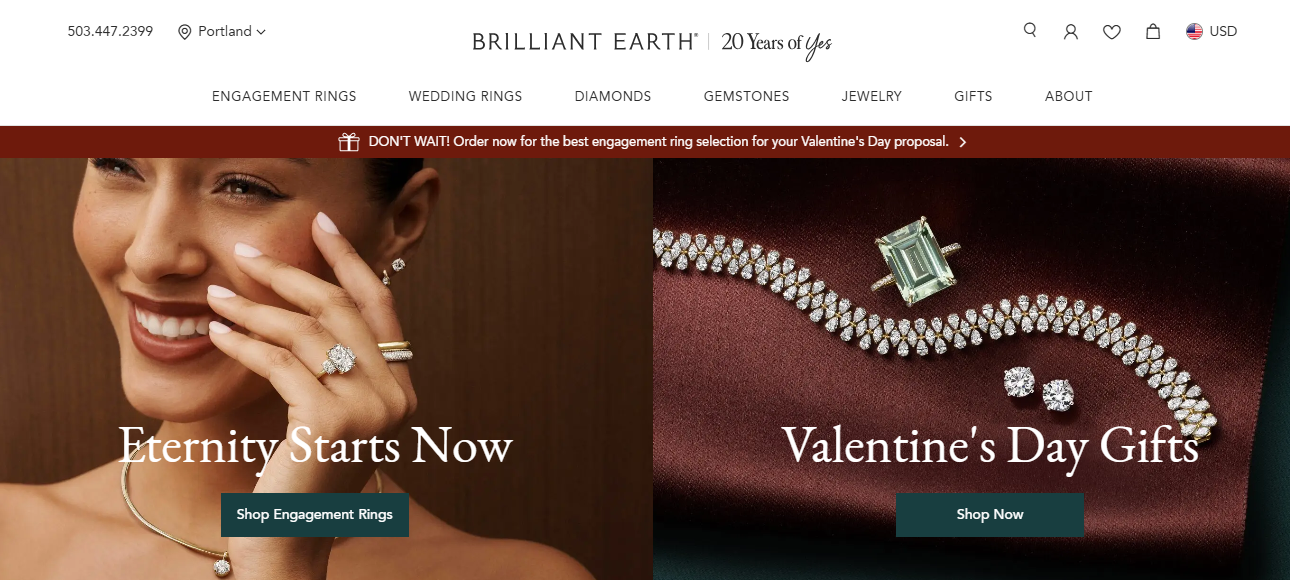Screen dimensions: 1290x580
Task: Click the banner's right chevron arrow
Action: [963, 142]
